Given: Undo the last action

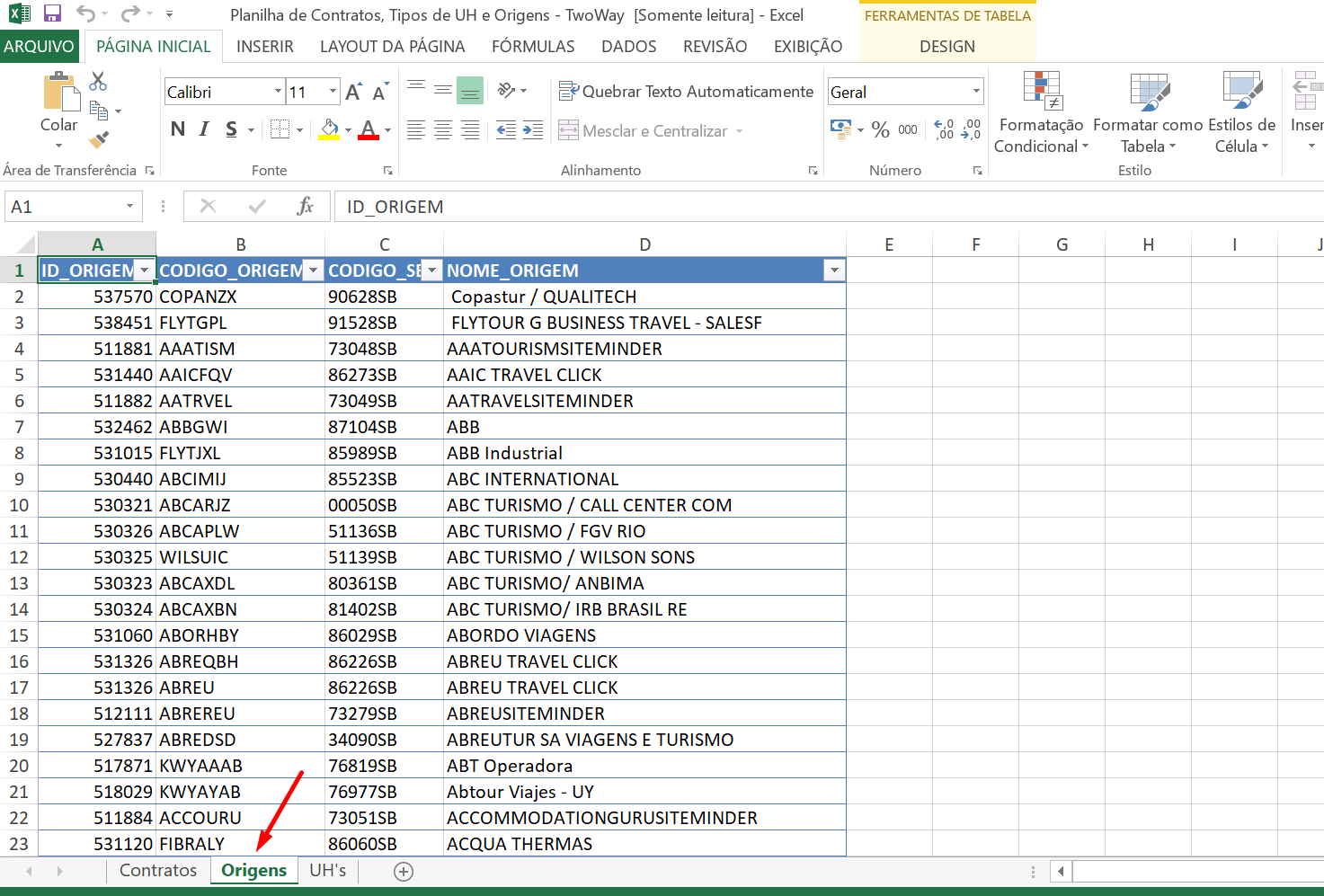Looking at the screenshot, I should 86,14.
